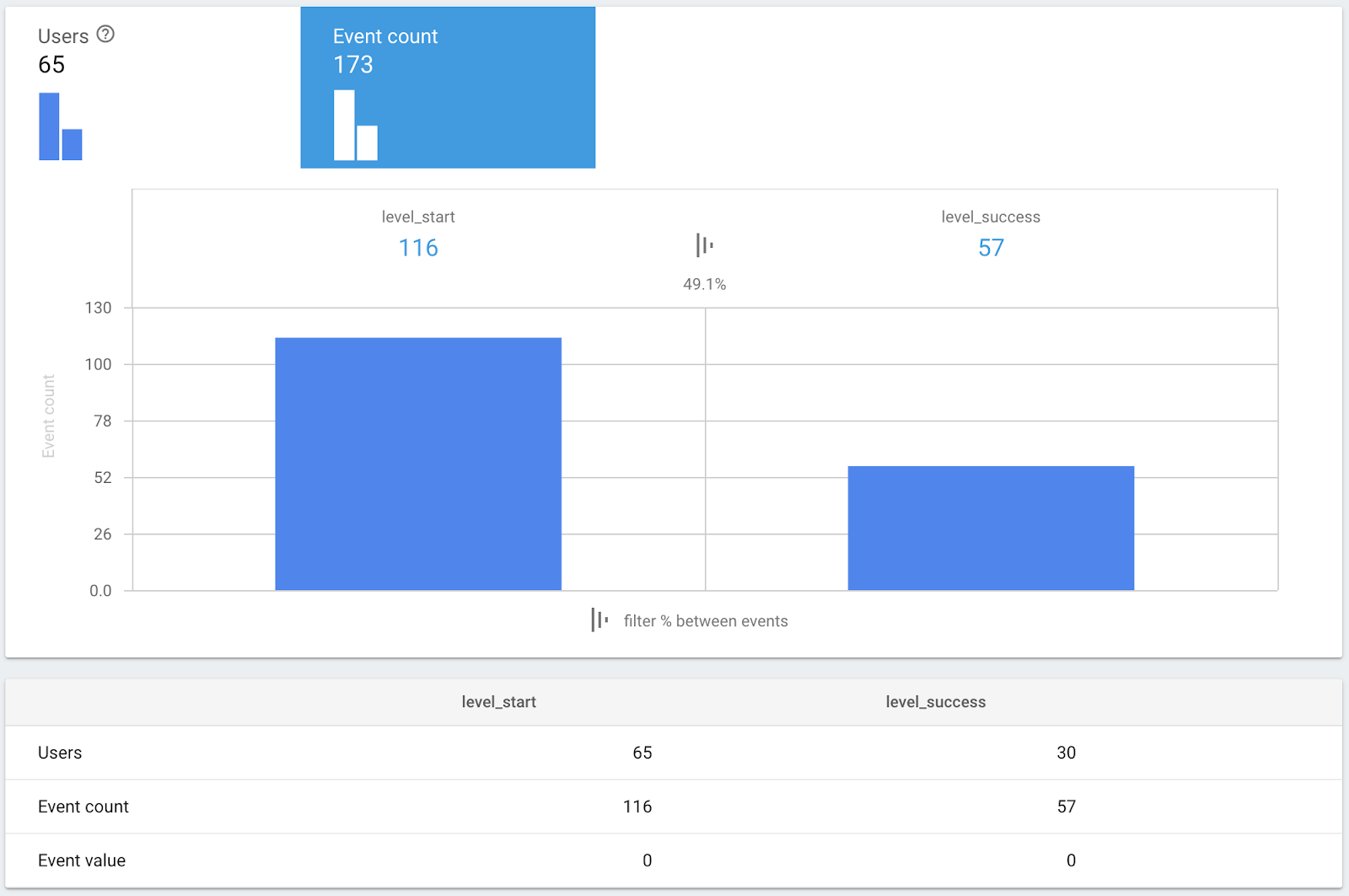Open the level_success count 57 link
This screenshot has height=896, width=1349.
point(991,248)
